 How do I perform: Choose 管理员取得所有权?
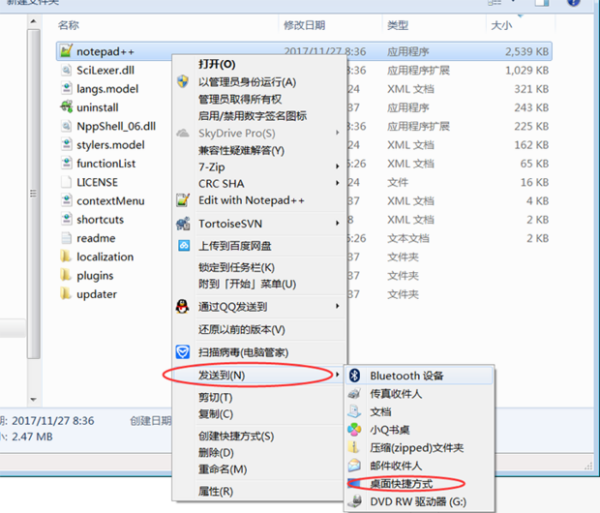[240, 99]
